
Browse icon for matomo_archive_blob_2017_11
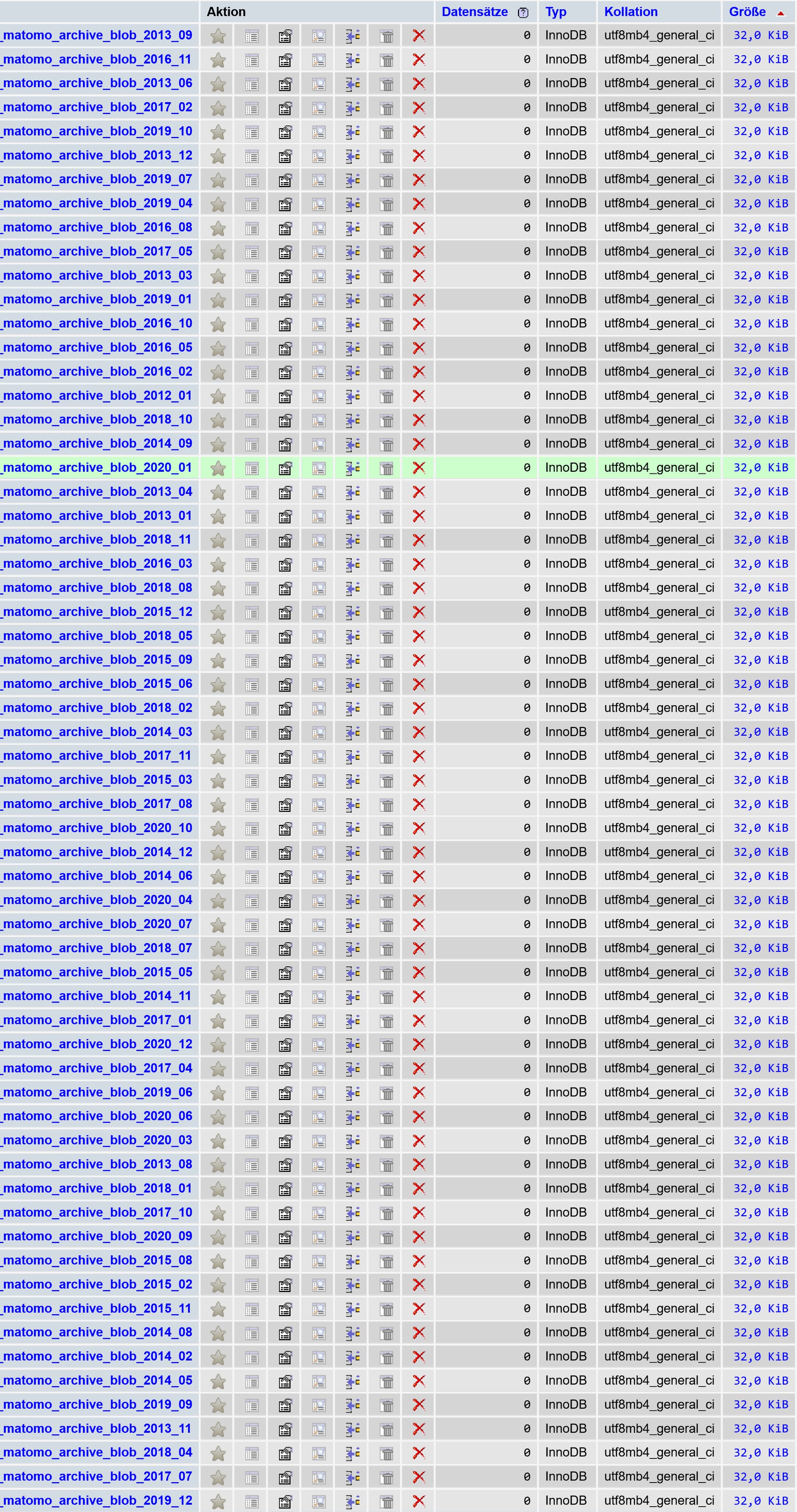(x=252, y=756)
